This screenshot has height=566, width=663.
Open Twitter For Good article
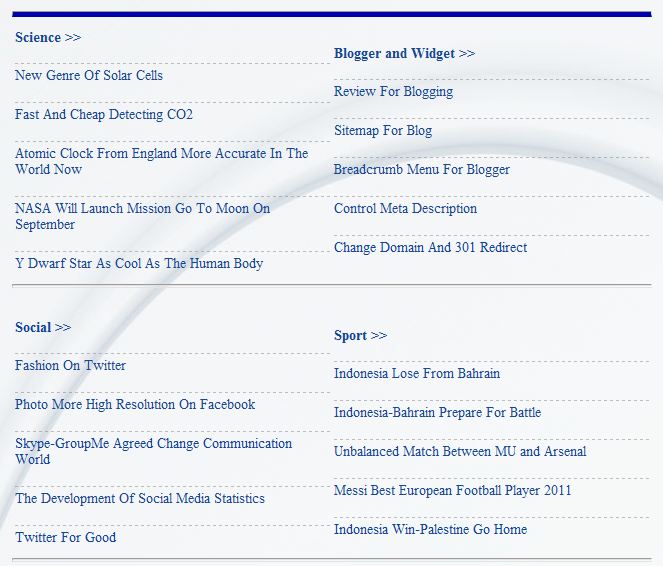pyautogui.click(x=66, y=537)
